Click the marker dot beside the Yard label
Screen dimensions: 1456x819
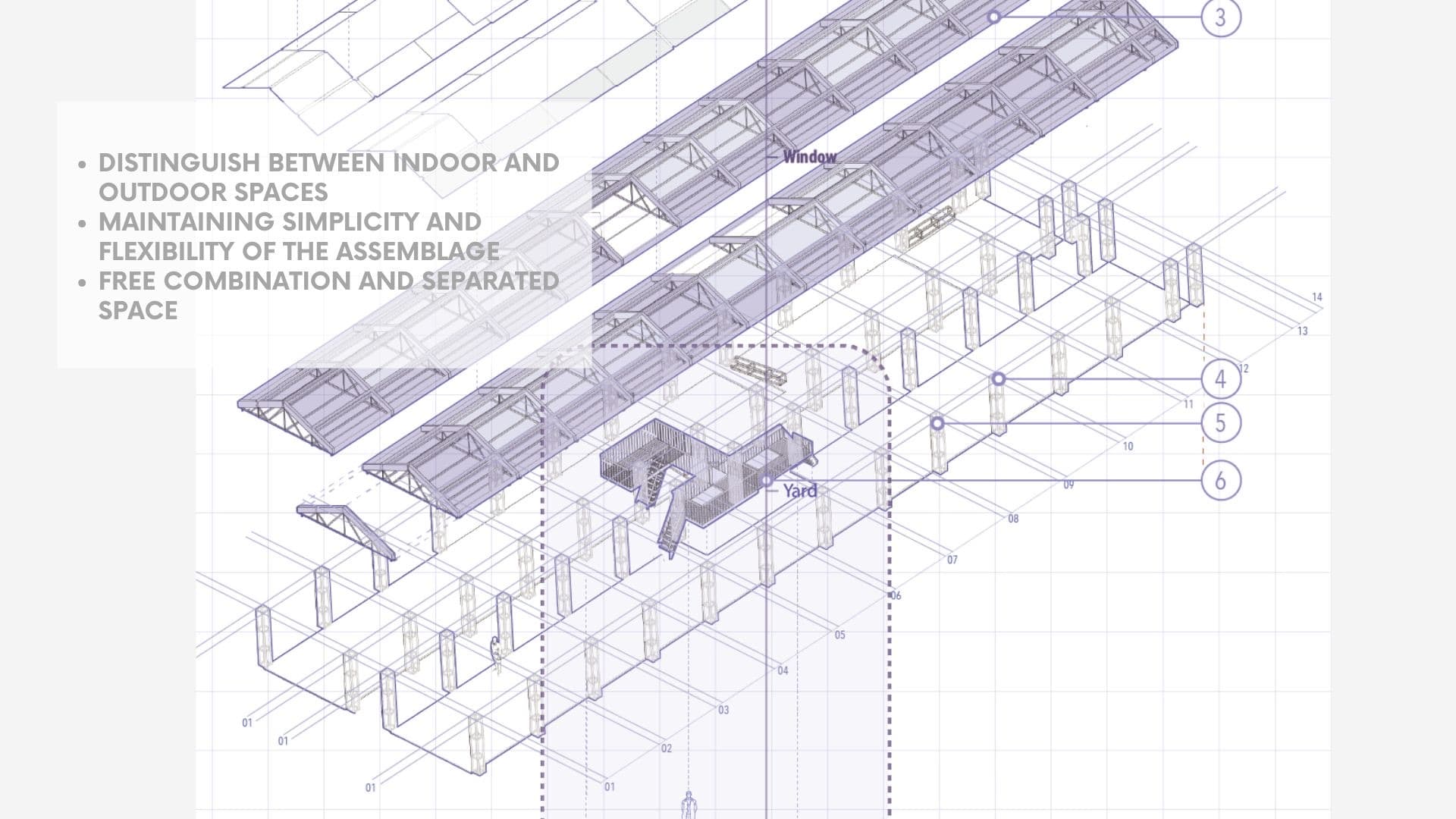[767, 481]
